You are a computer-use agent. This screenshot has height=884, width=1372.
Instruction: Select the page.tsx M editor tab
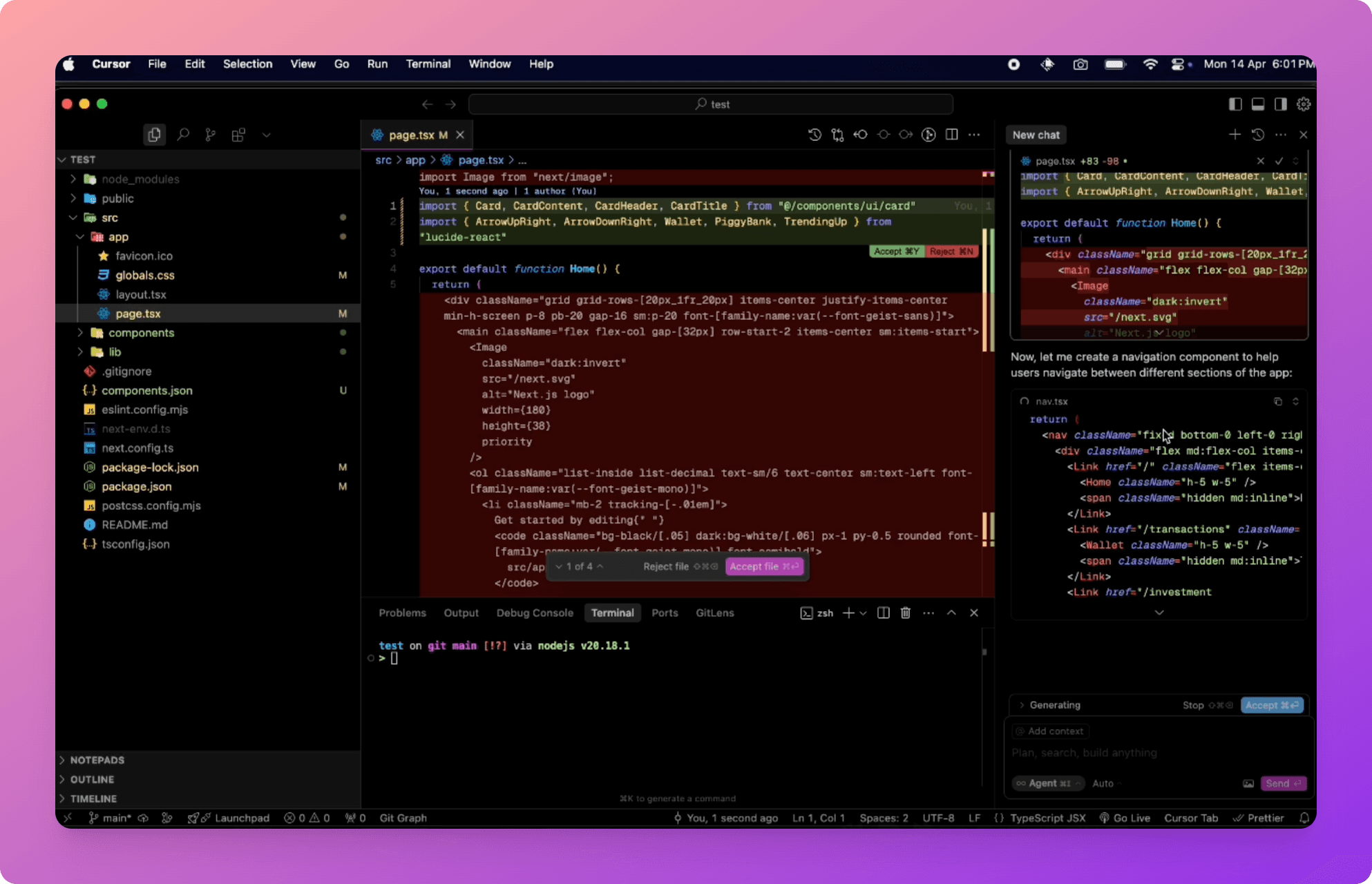tap(416, 135)
